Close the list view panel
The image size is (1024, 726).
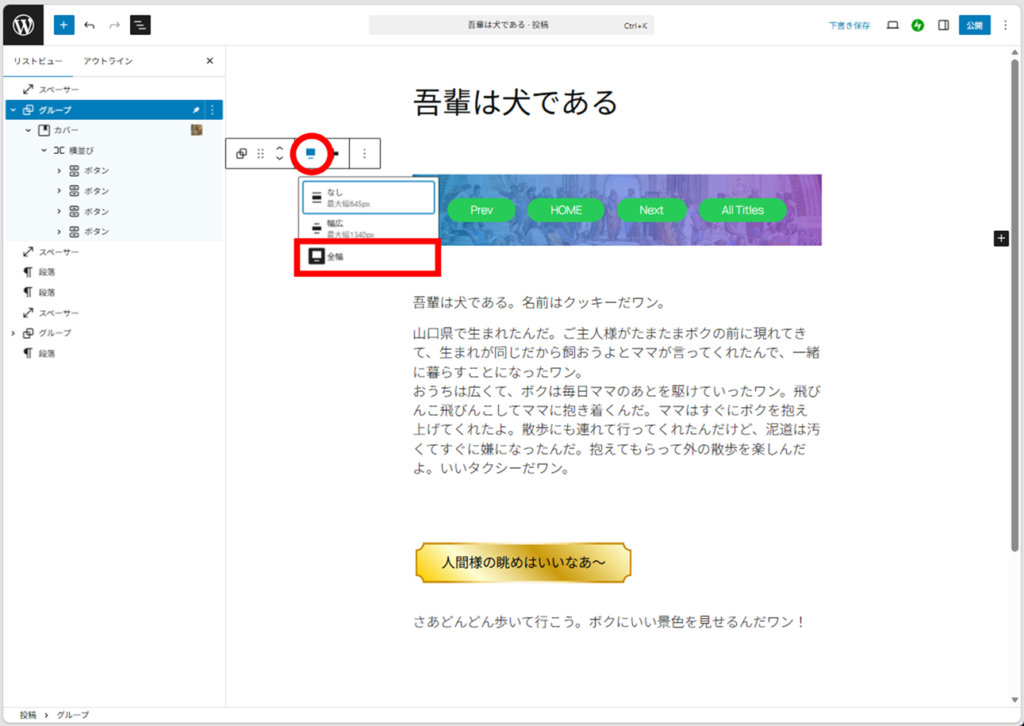[x=209, y=61]
